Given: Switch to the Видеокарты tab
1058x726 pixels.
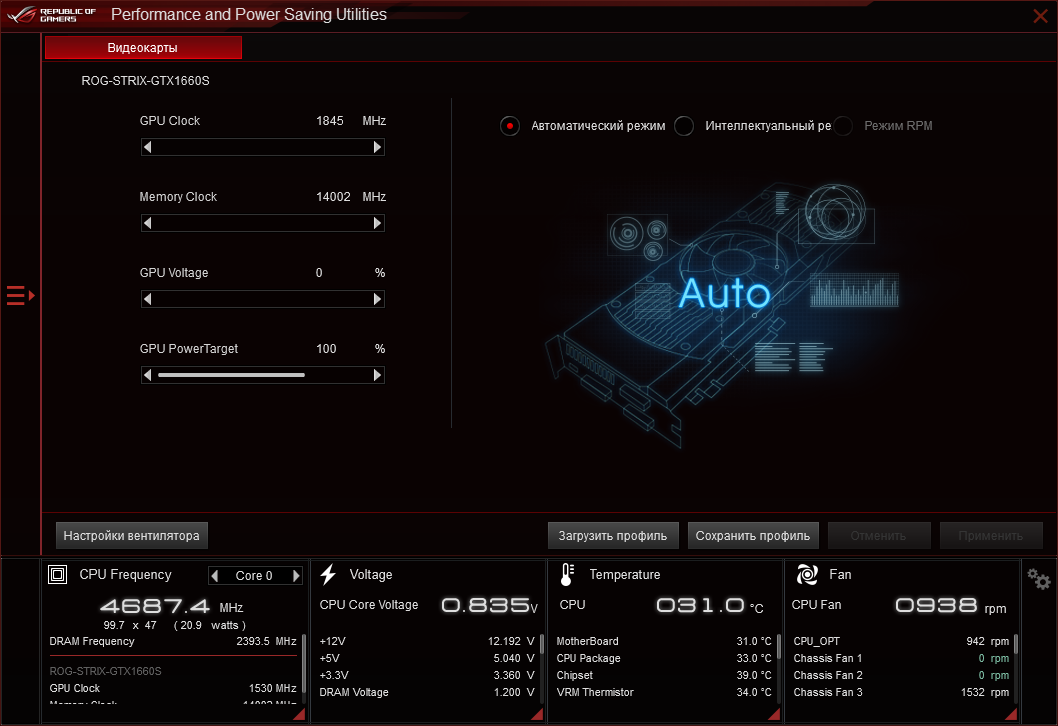Looking at the screenshot, I should (143, 48).
